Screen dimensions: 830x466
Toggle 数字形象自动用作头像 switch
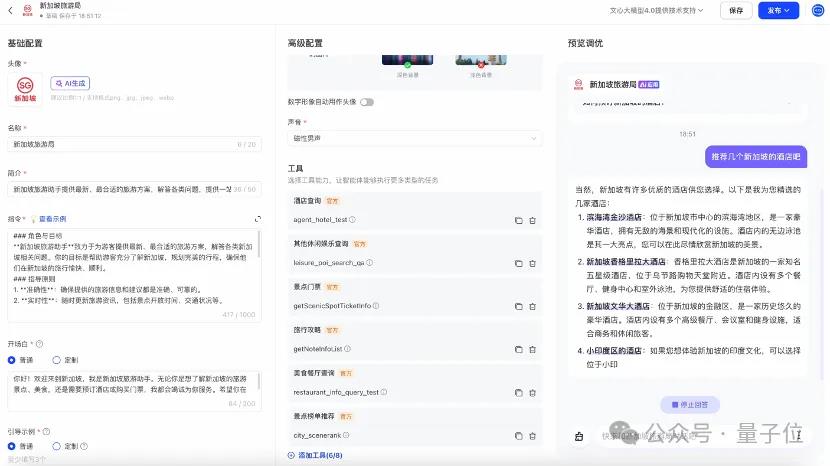coord(367,102)
